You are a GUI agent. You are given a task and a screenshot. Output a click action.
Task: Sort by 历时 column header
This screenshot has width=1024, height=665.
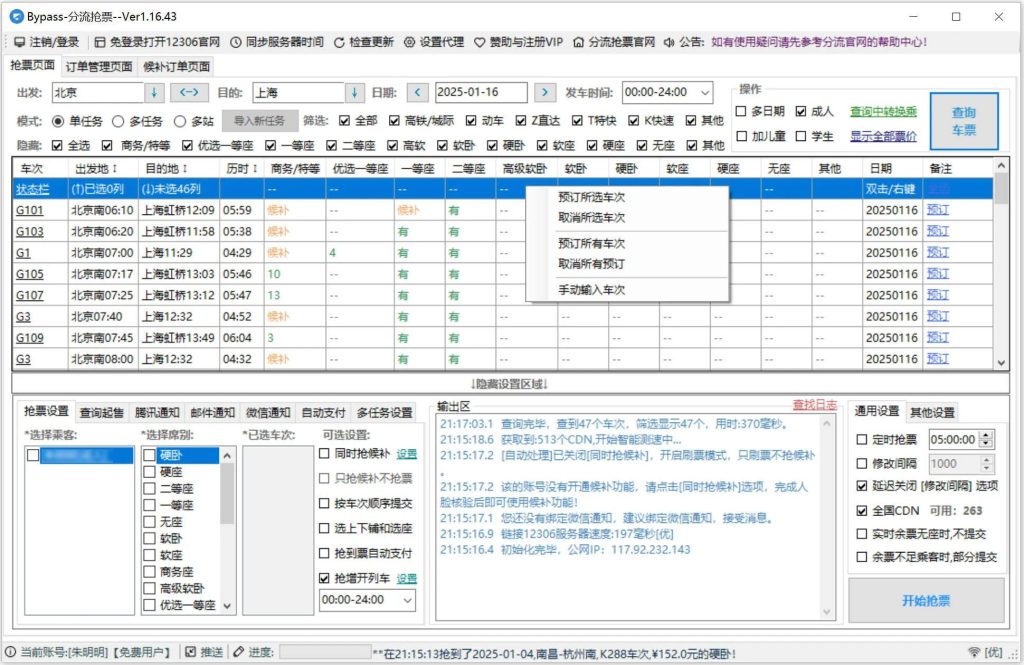point(242,169)
